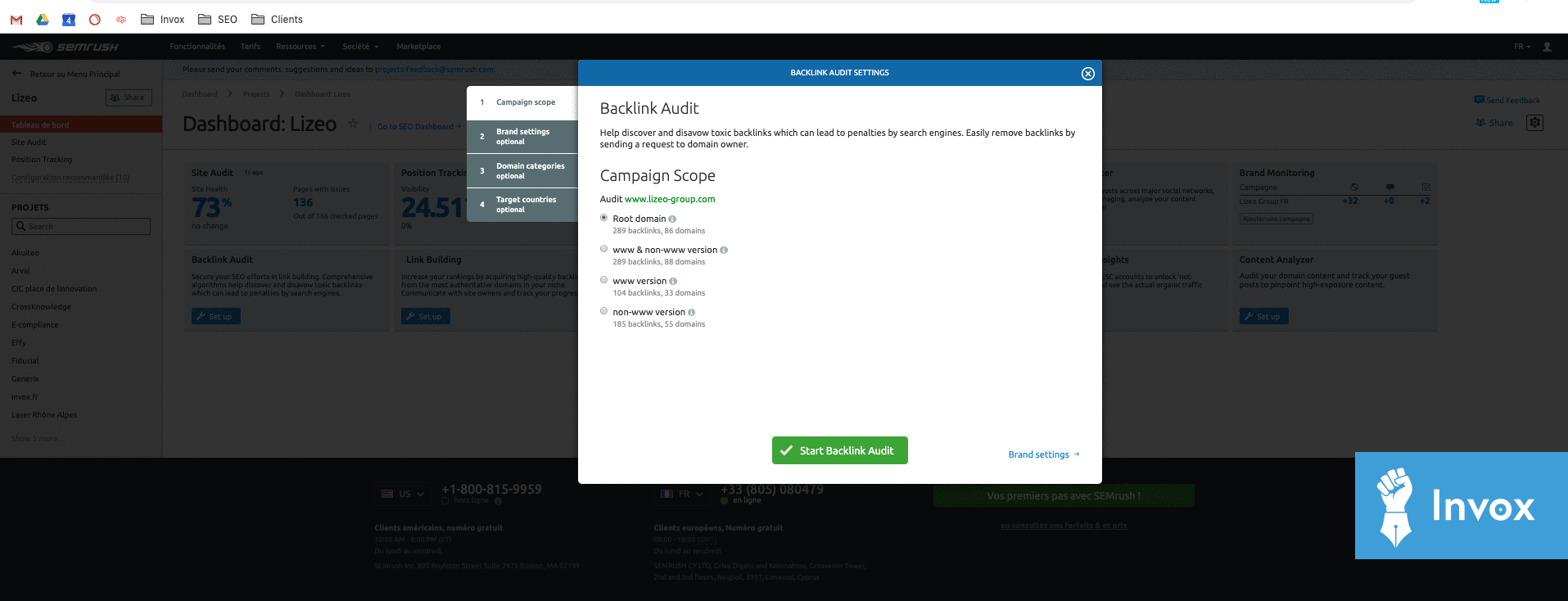Viewport: 1568px width, 601px height.
Task: Open the US phone country dropdown
Action: point(404,494)
